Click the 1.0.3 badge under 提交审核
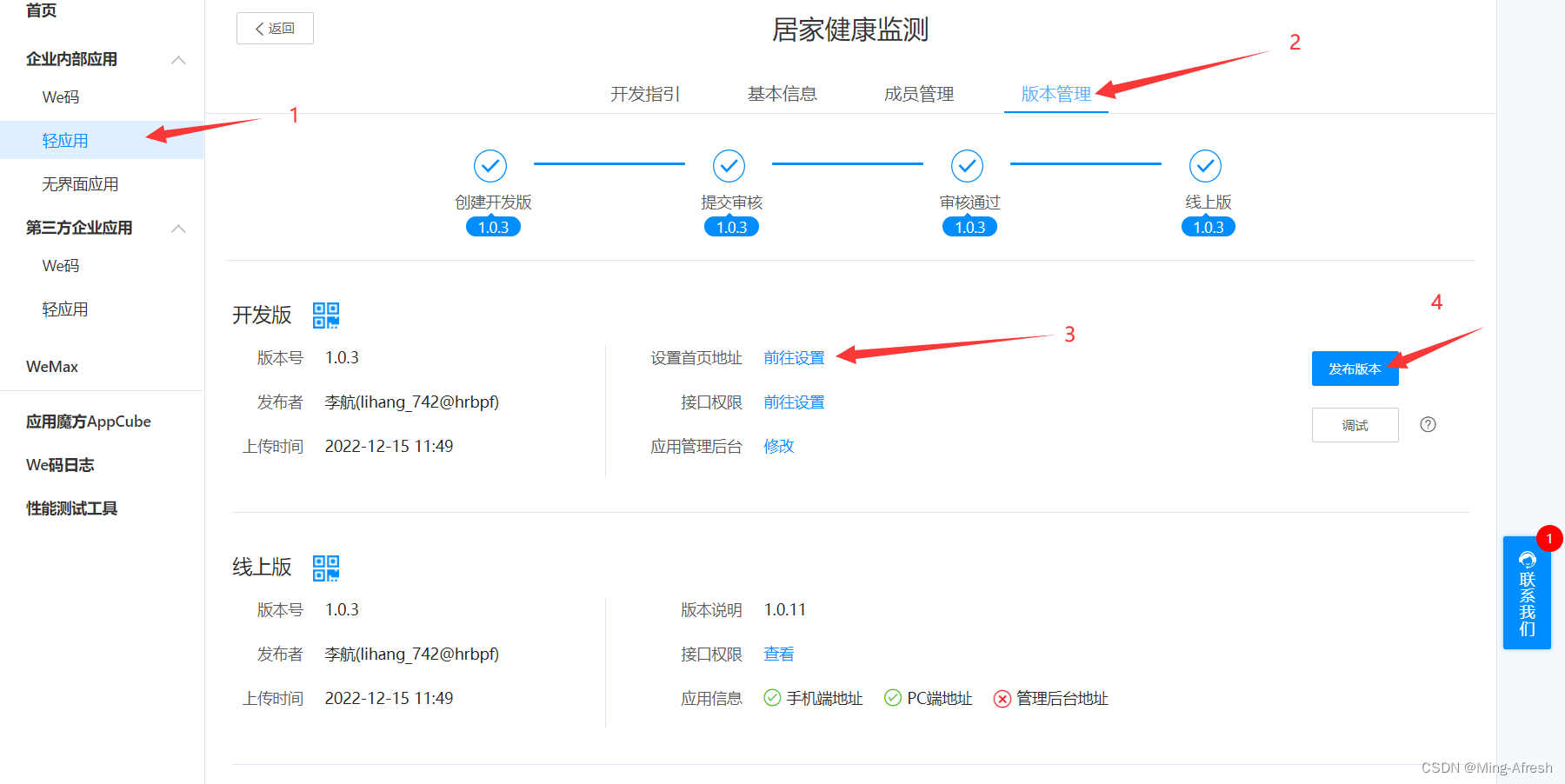 click(x=731, y=227)
